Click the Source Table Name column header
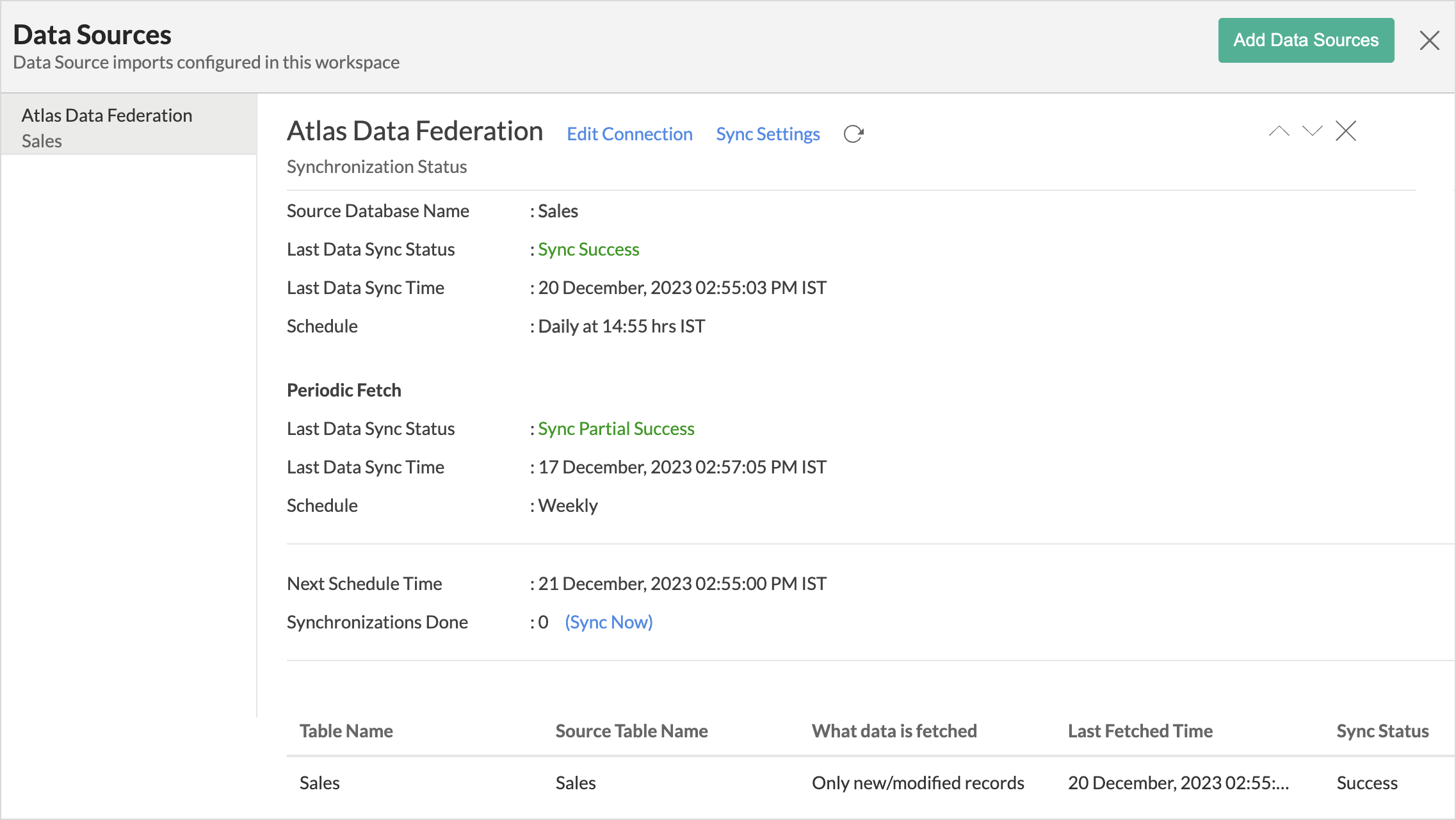 631,731
